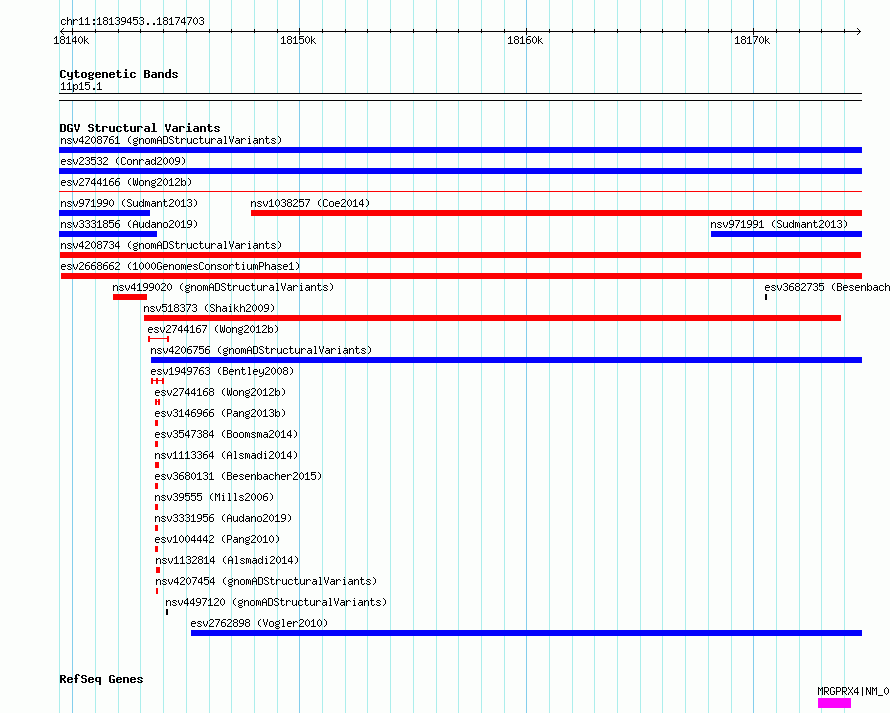890x713 pixels.
Task: Click the esv2744168 (Wong2012b) label
Action: [x=220, y=392]
